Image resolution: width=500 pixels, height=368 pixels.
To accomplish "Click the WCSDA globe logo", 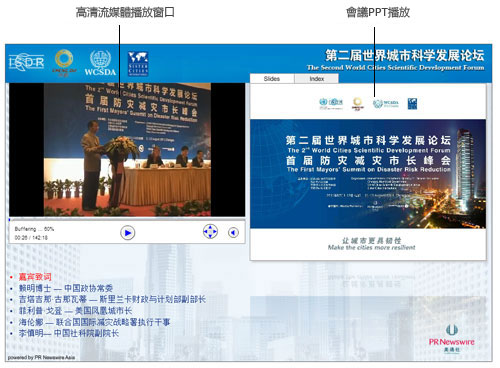I will [x=100, y=63].
